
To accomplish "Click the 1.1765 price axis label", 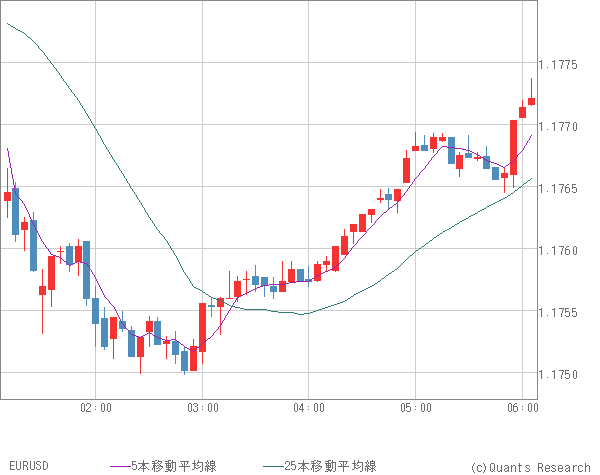I will pyautogui.click(x=558, y=189).
